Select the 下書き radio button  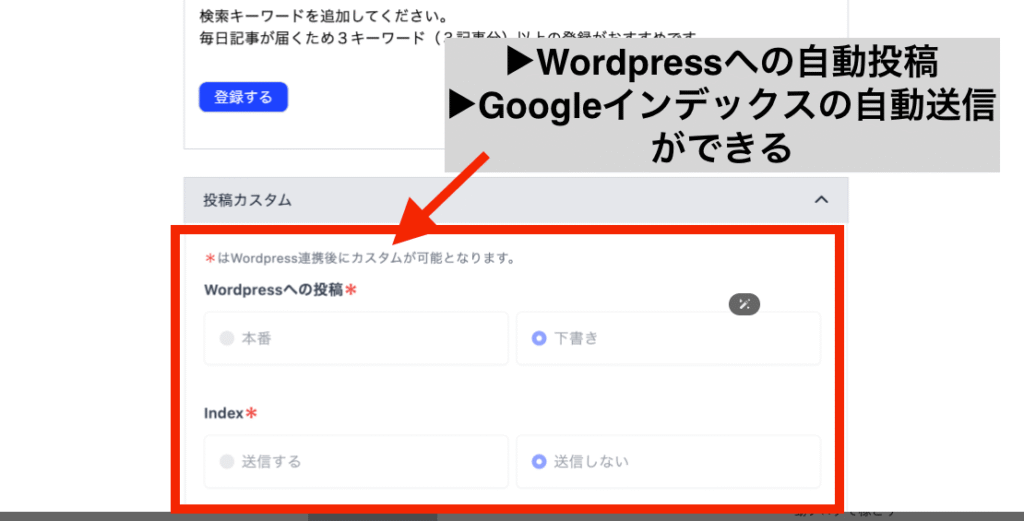point(539,338)
